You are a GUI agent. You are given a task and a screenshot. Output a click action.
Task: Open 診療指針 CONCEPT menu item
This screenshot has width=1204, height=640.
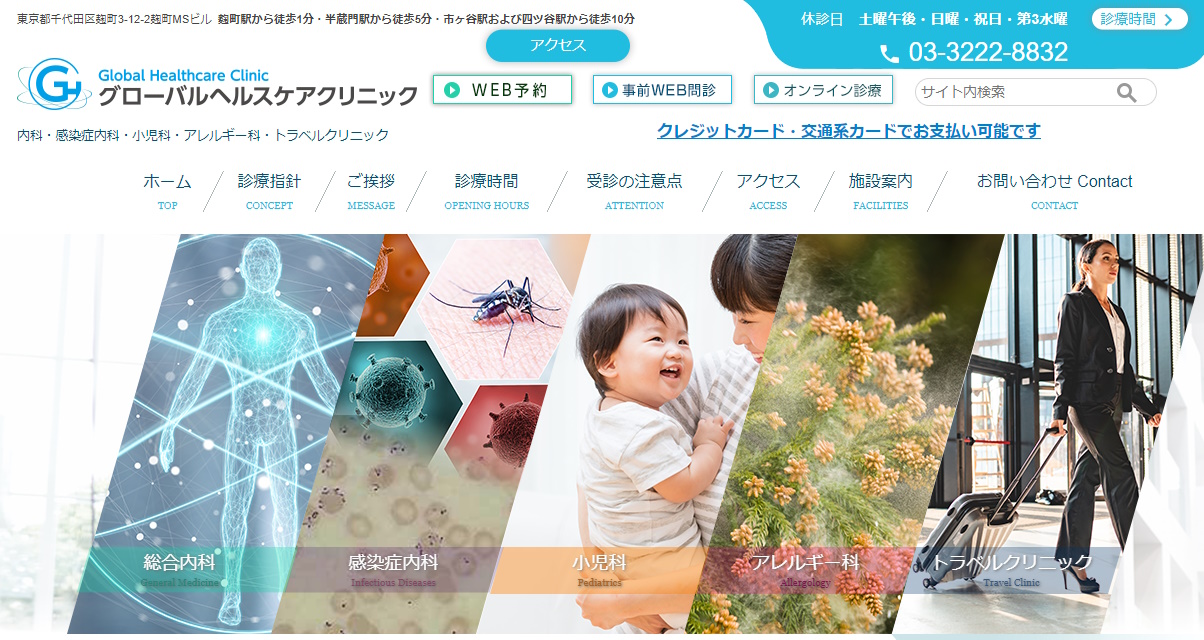tap(269, 191)
